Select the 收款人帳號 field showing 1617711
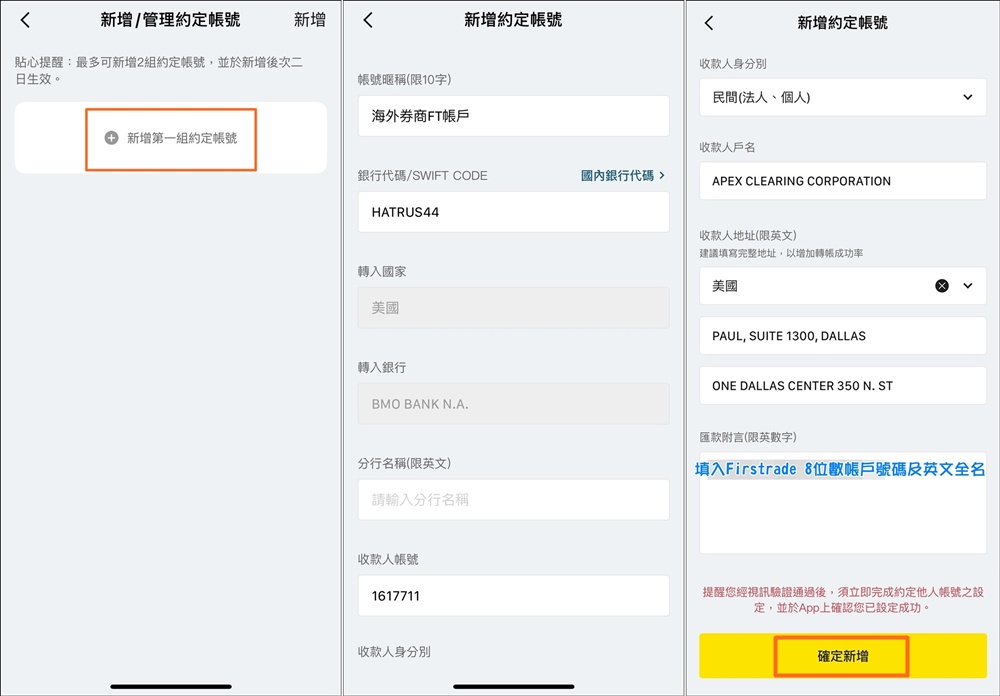The height and width of the screenshot is (696, 1000). pyautogui.click(x=513, y=596)
